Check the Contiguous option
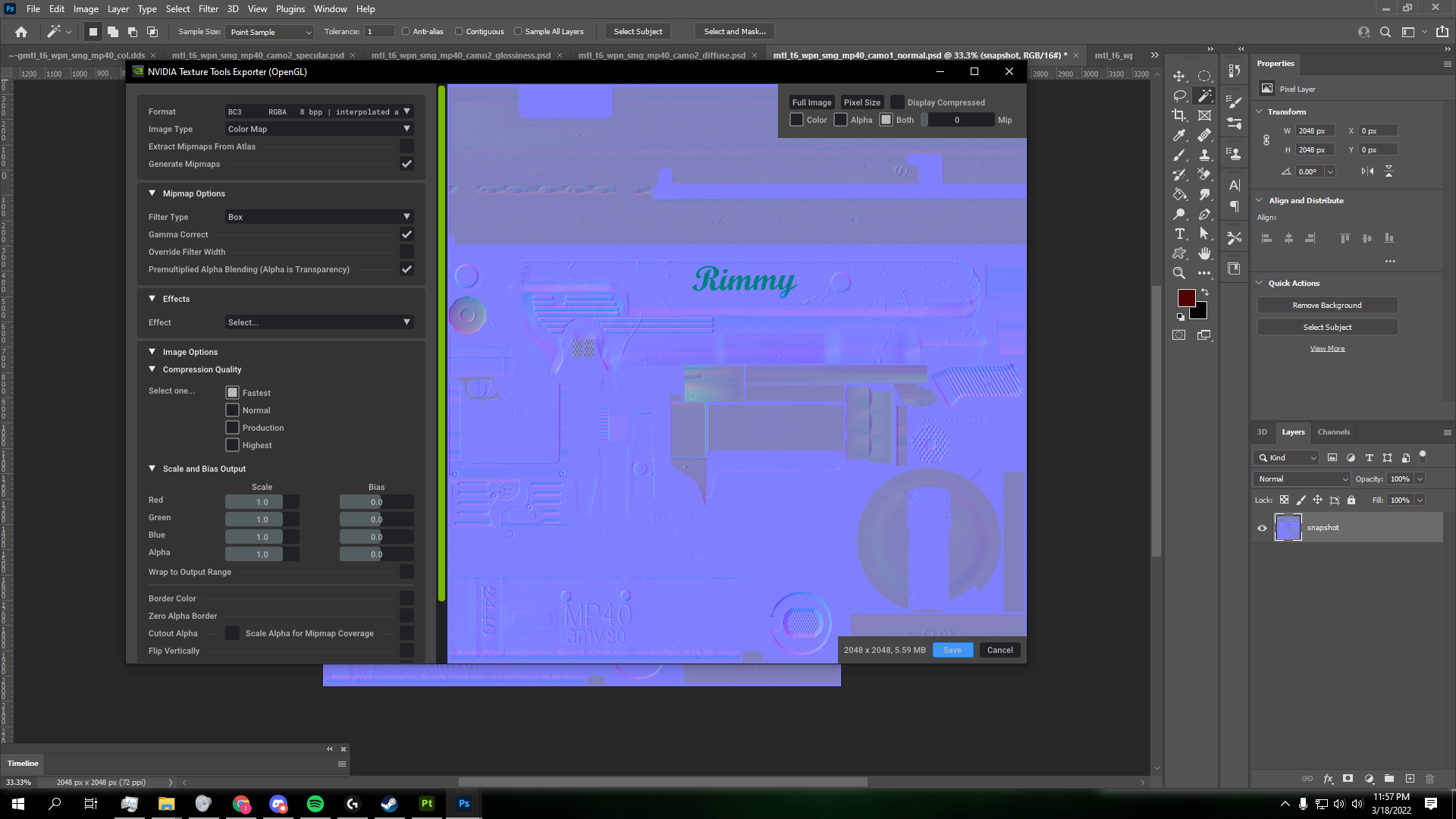Image resolution: width=1456 pixels, height=819 pixels. (x=459, y=32)
